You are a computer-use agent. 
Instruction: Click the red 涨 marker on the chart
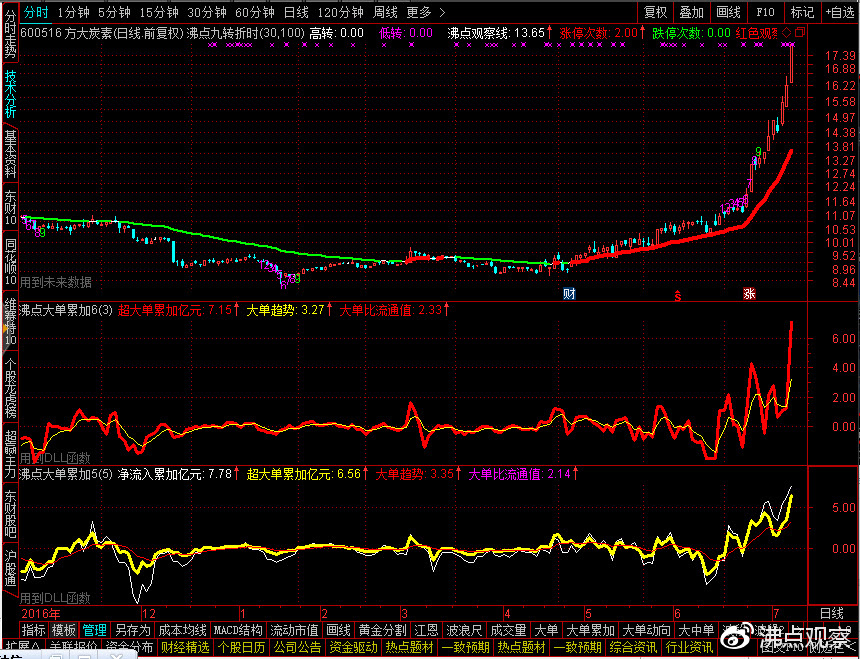(749, 294)
